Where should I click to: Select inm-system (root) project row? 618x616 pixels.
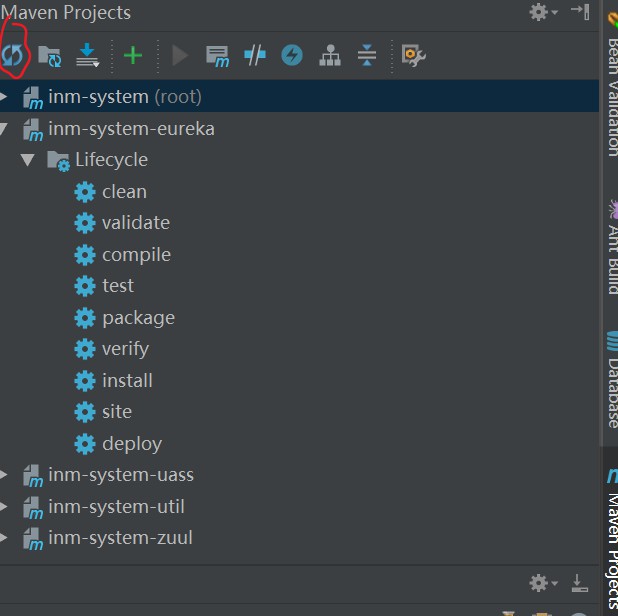[299, 97]
